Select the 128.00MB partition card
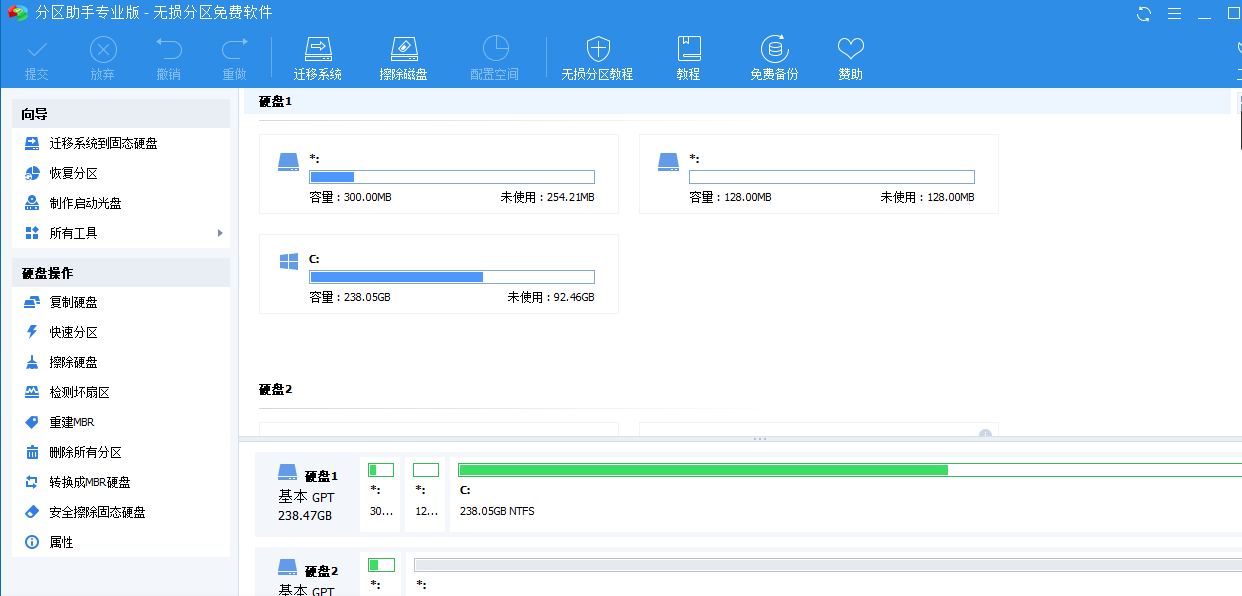 tap(819, 174)
